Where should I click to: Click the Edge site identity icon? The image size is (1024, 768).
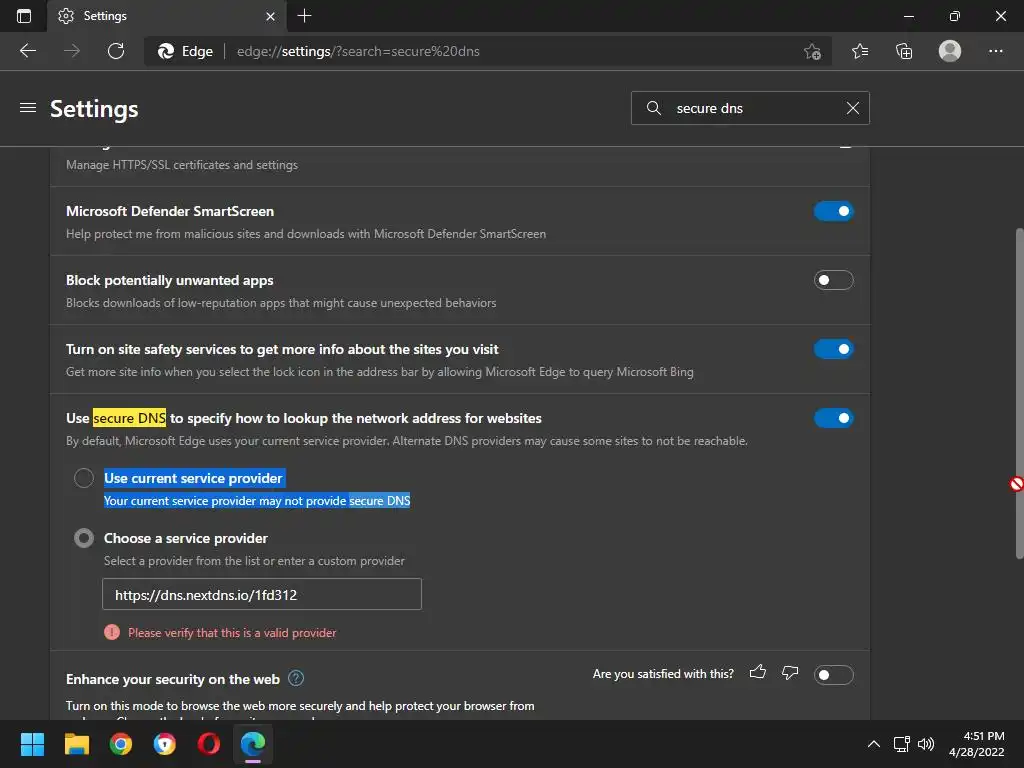pyautogui.click(x=166, y=51)
